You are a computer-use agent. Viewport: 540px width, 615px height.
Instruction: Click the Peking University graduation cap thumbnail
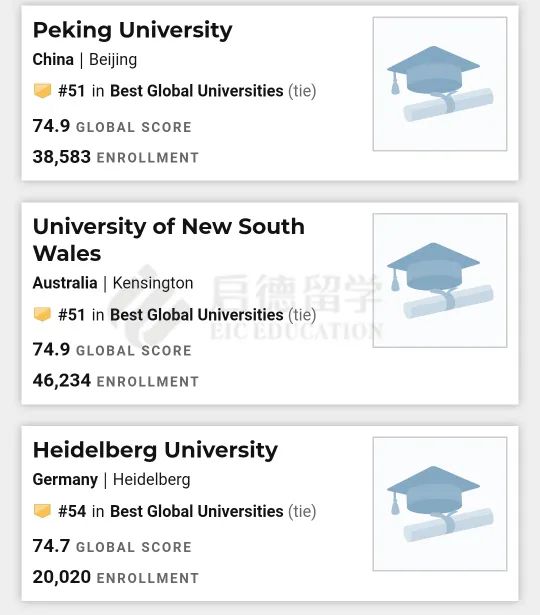(x=440, y=84)
